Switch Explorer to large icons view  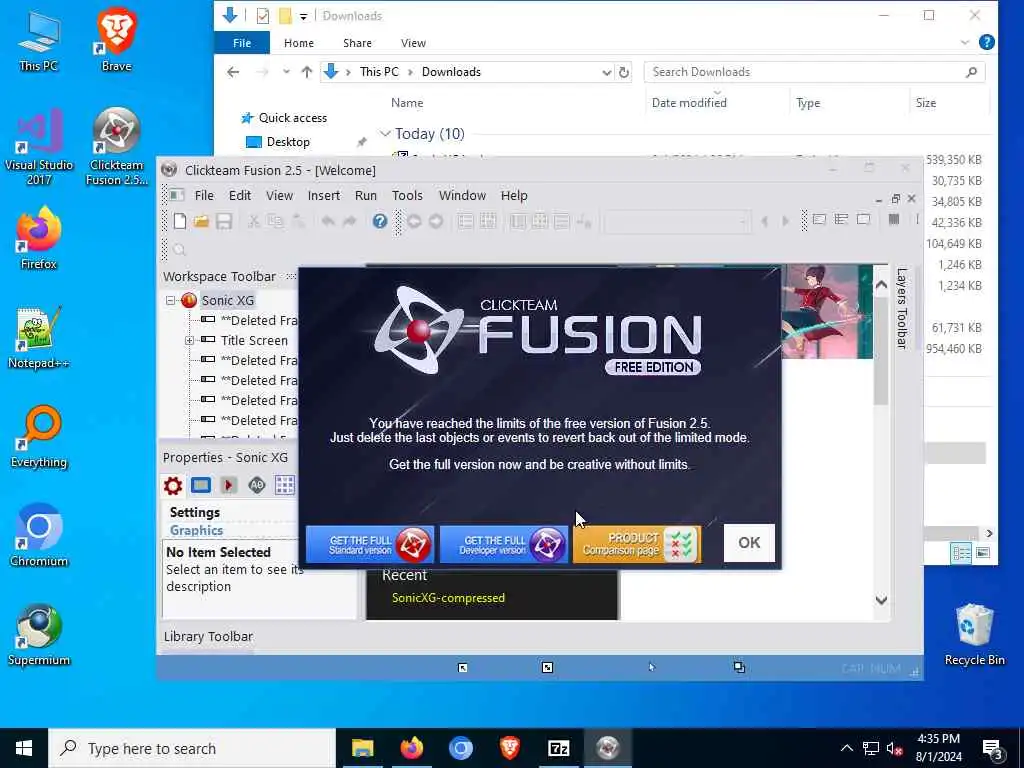coord(982,553)
